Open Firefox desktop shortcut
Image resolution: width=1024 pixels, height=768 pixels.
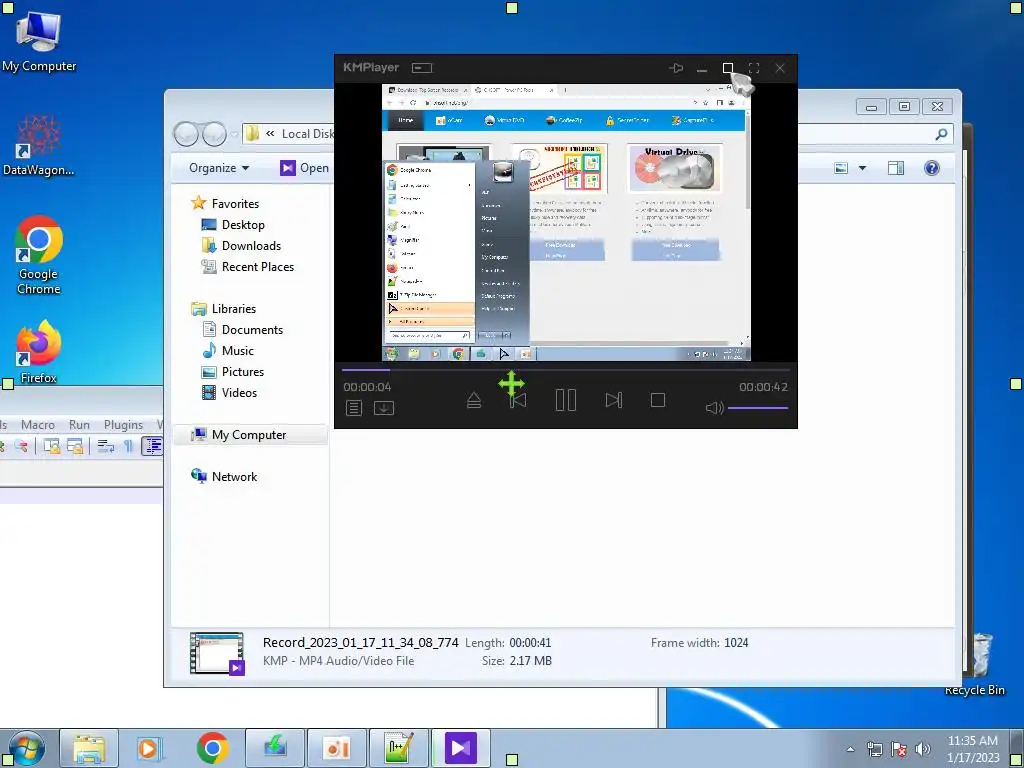(x=39, y=351)
